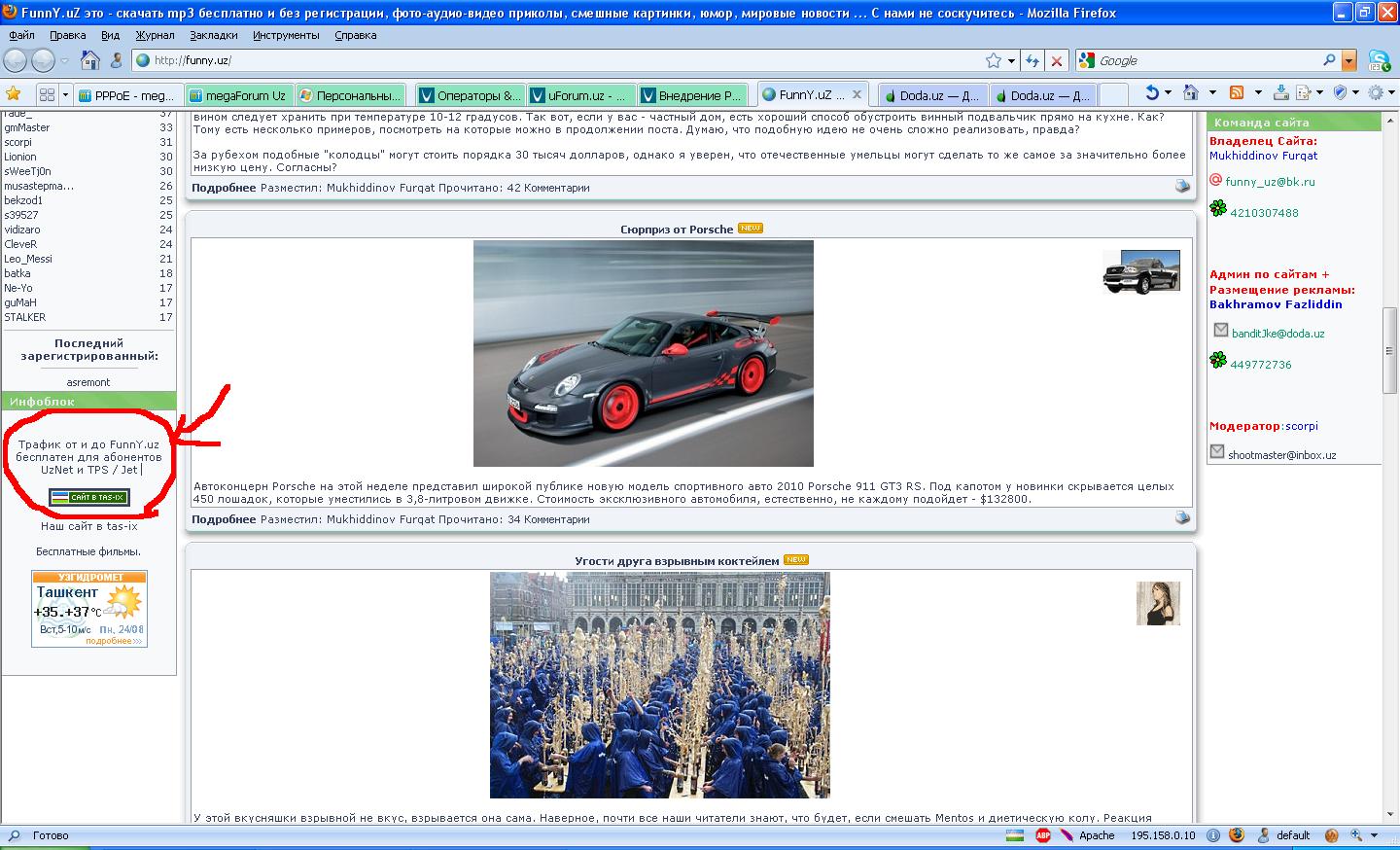Click banditJke@doda.uz email link

tap(1277, 334)
